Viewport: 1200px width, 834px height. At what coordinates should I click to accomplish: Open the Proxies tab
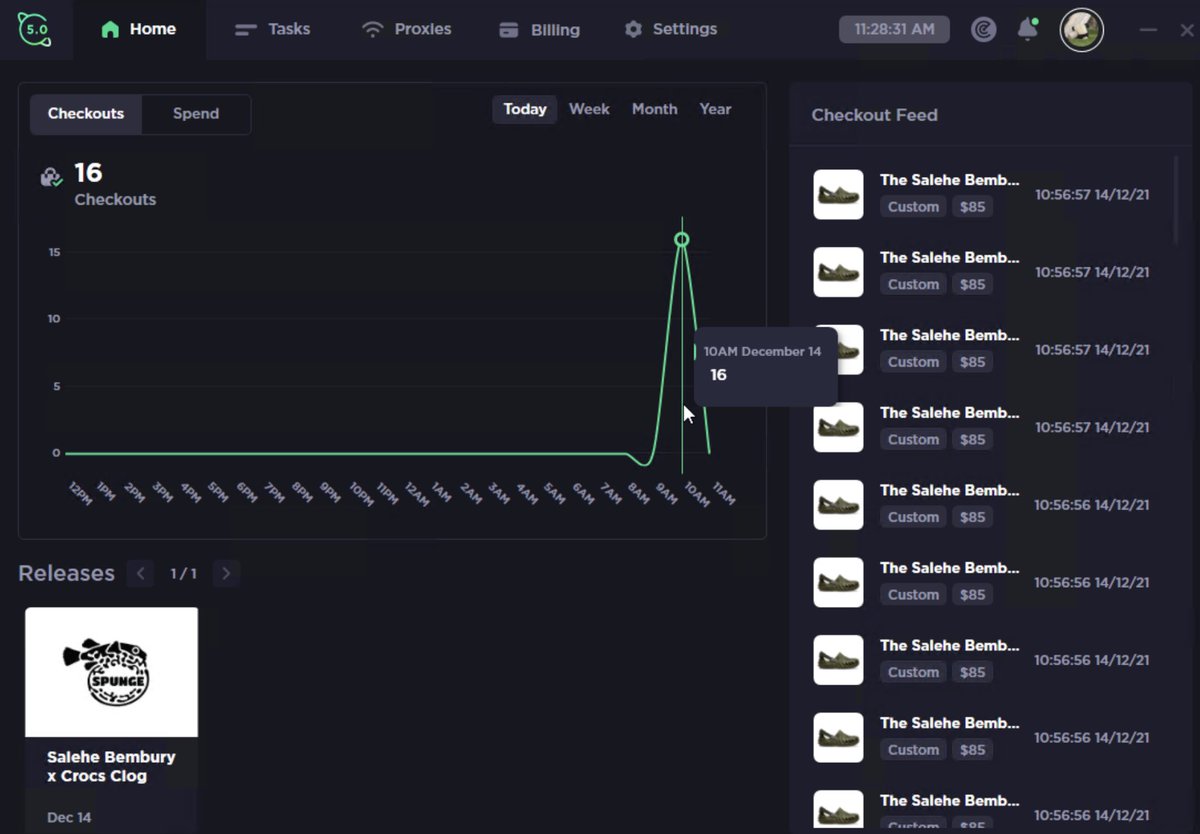click(406, 29)
